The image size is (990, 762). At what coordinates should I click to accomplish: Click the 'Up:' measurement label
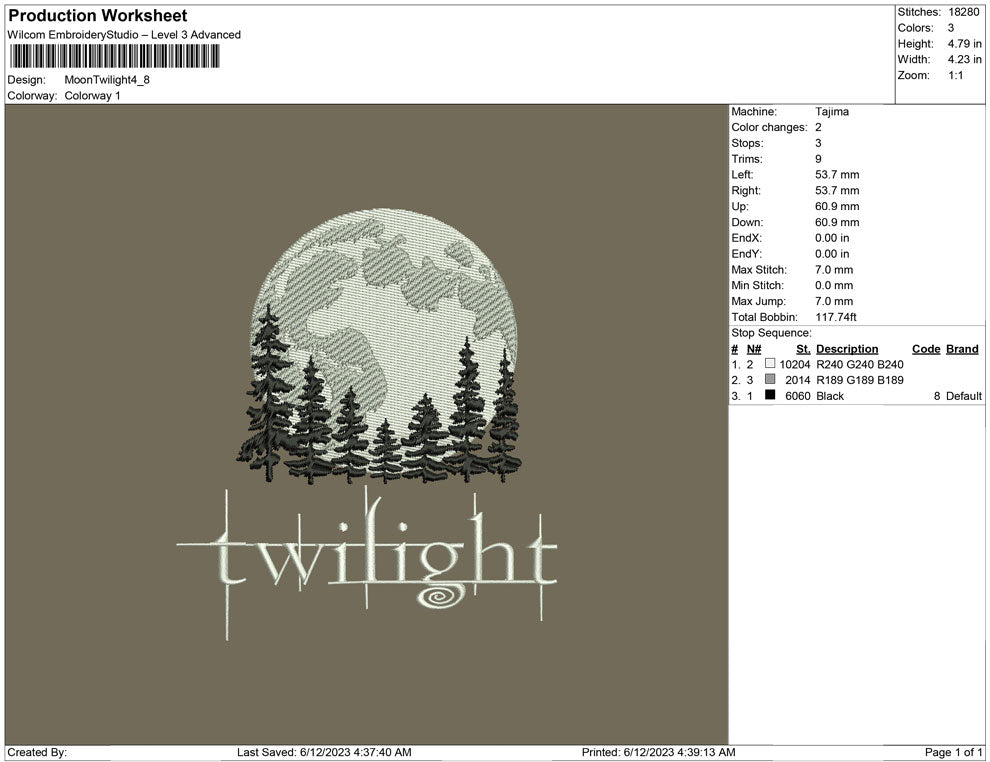pos(739,206)
